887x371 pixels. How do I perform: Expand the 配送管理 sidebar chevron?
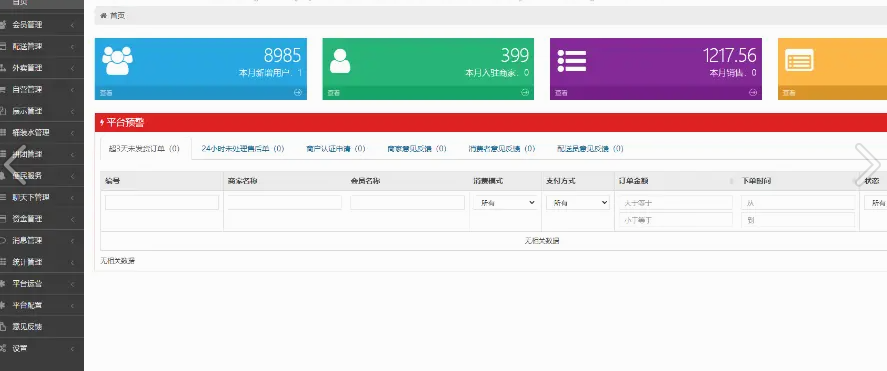[x=72, y=46]
